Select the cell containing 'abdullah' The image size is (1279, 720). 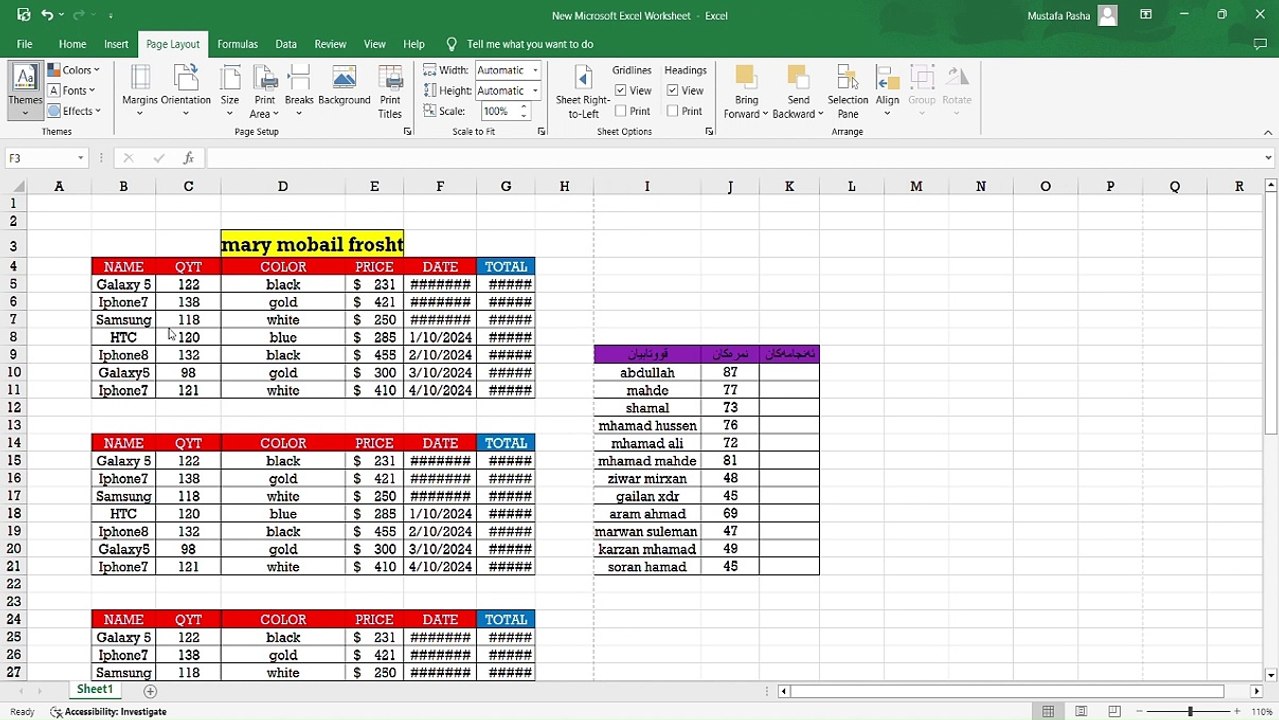pyautogui.click(x=647, y=372)
